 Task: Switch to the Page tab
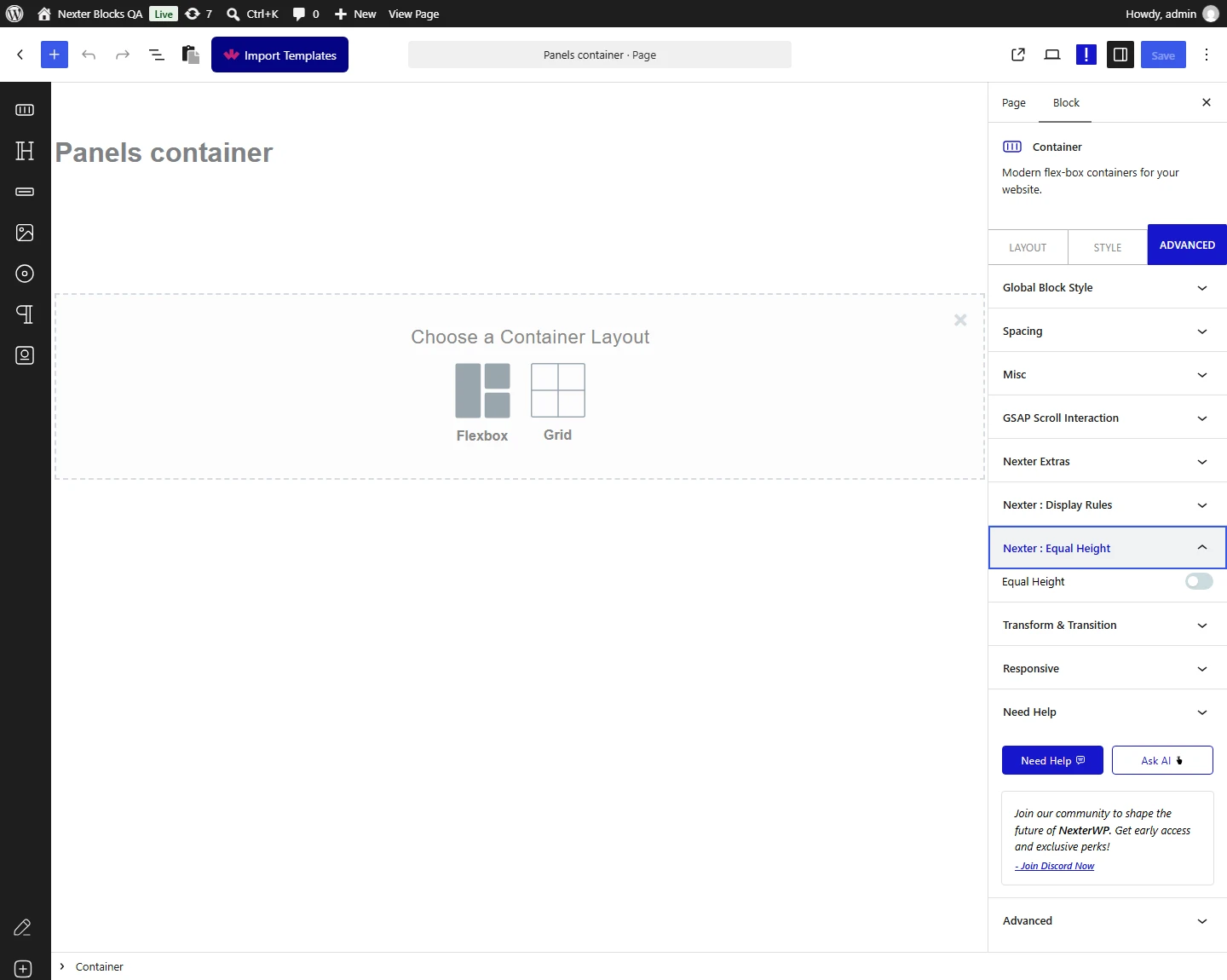click(x=1014, y=103)
